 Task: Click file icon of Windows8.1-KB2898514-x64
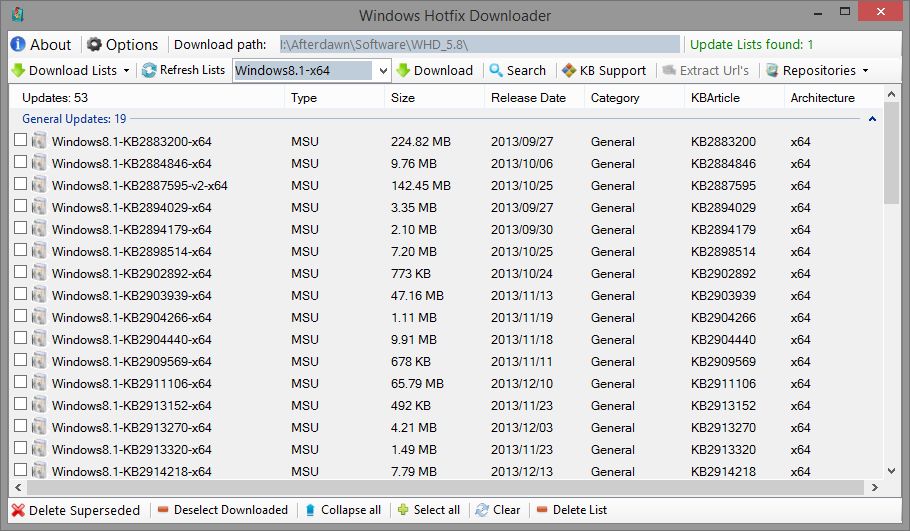click(x=39, y=251)
